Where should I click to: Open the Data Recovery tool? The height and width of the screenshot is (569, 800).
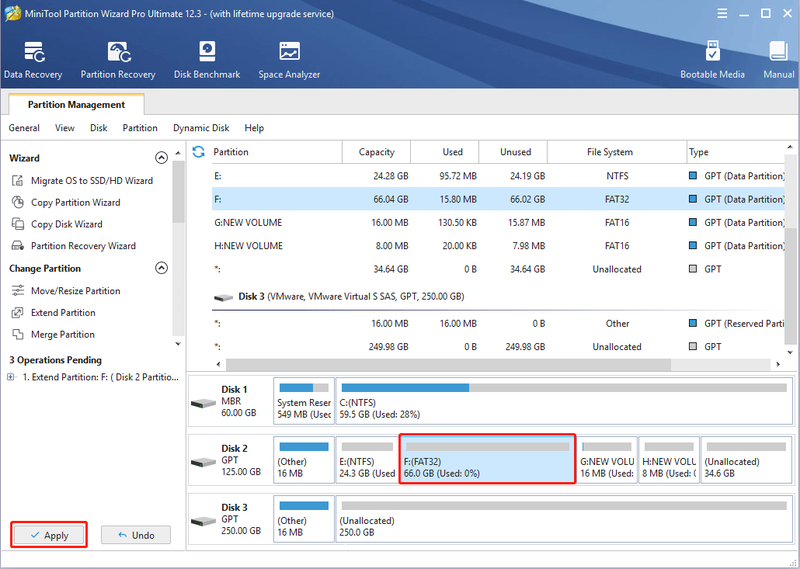pos(33,60)
